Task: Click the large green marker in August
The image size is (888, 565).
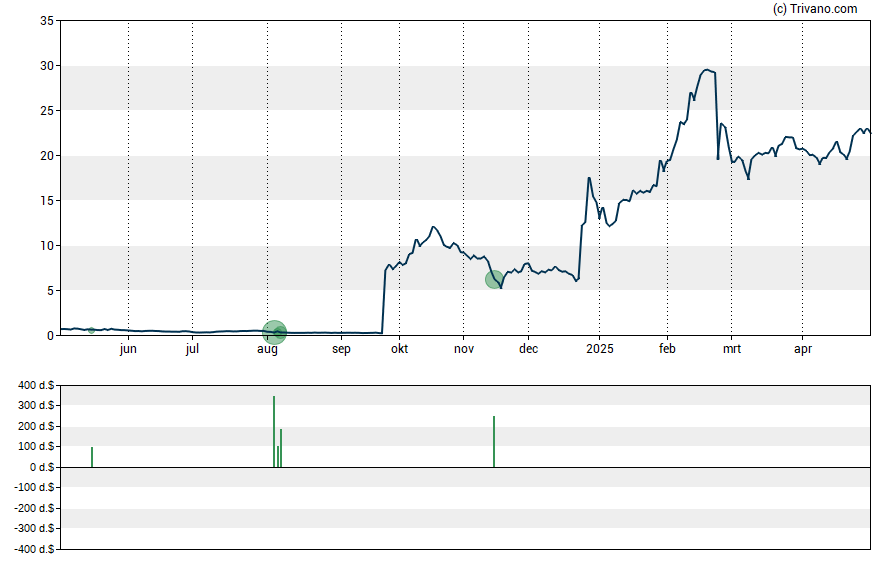Action: coord(275,332)
